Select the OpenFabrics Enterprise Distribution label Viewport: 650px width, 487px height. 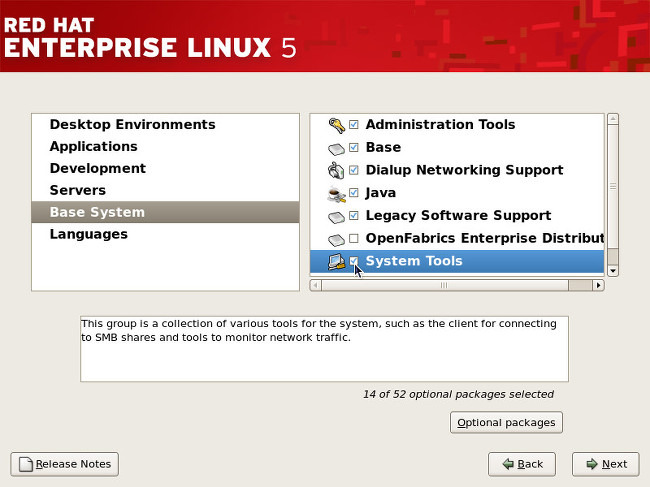point(485,238)
